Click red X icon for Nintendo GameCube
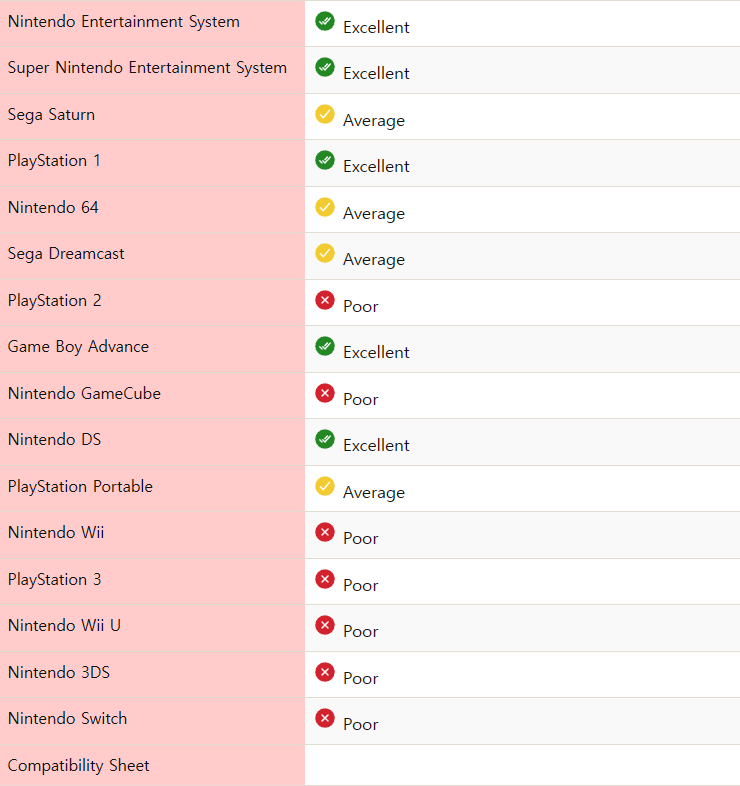This screenshot has height=786, width=740. coord(325,393)
